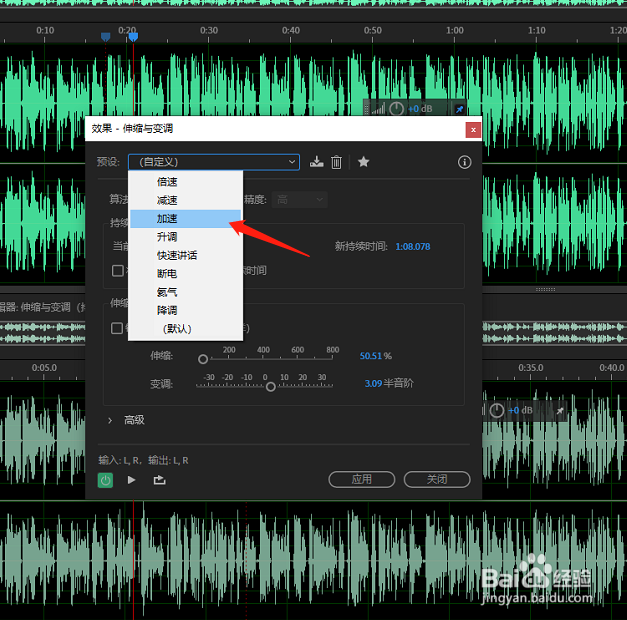Click the 伸缩 stretch slider handle
The image size is (627, 620).
click(x=203, y=359)
